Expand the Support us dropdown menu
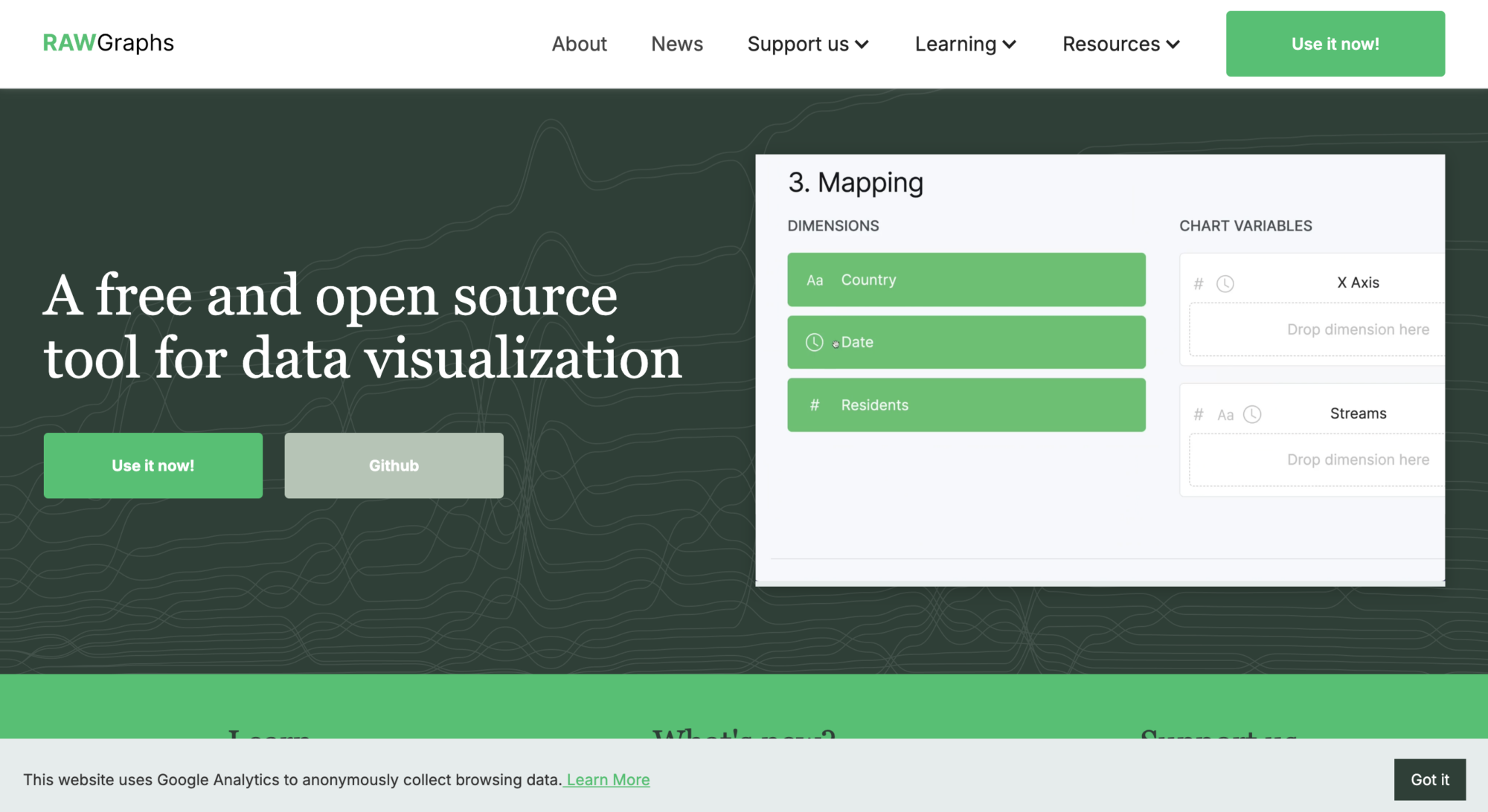 (x=808, y=44)
